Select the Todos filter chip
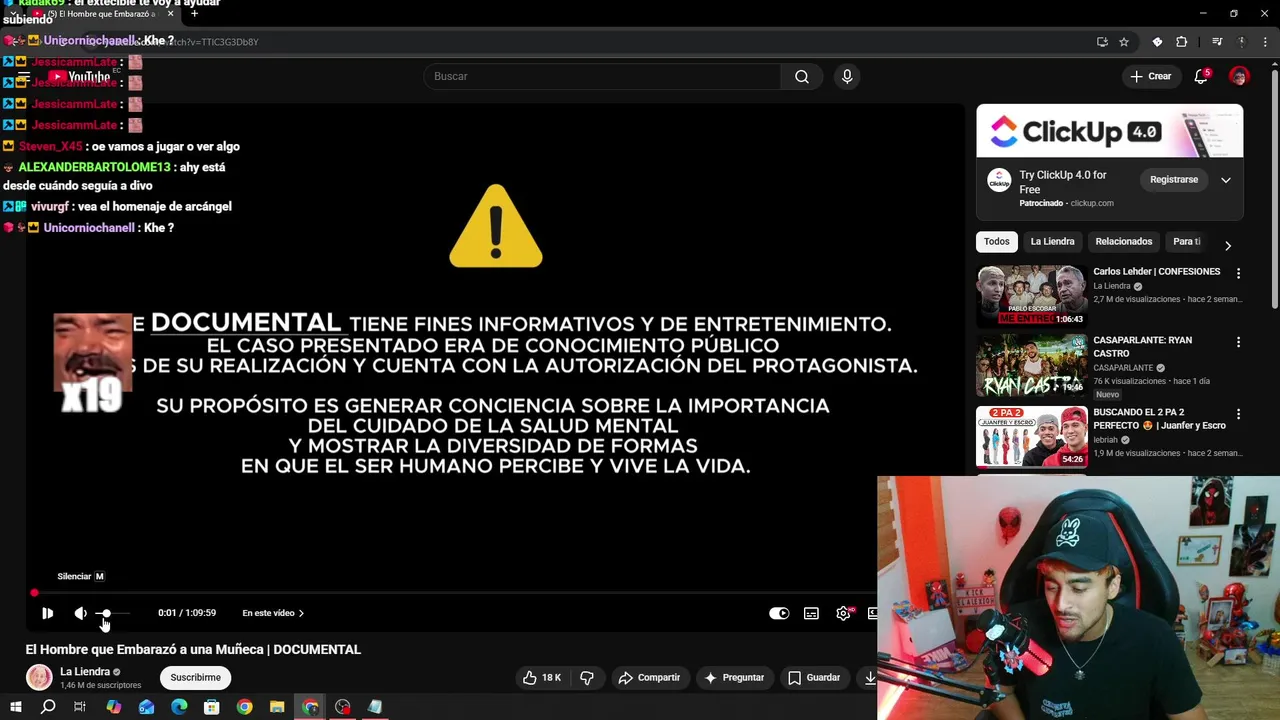Viewport: 1280px width, 720px height. coord(996,241)
